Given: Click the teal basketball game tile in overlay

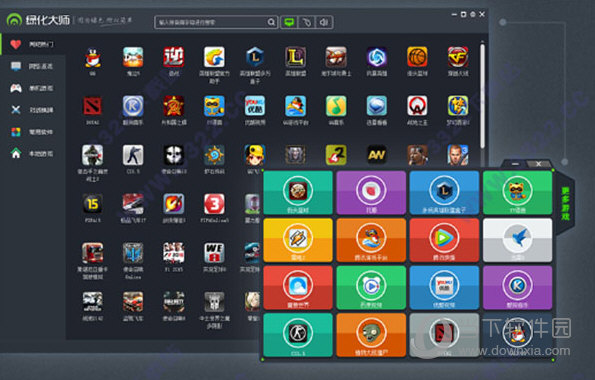Looking at the screenshot, I should 298,192.
